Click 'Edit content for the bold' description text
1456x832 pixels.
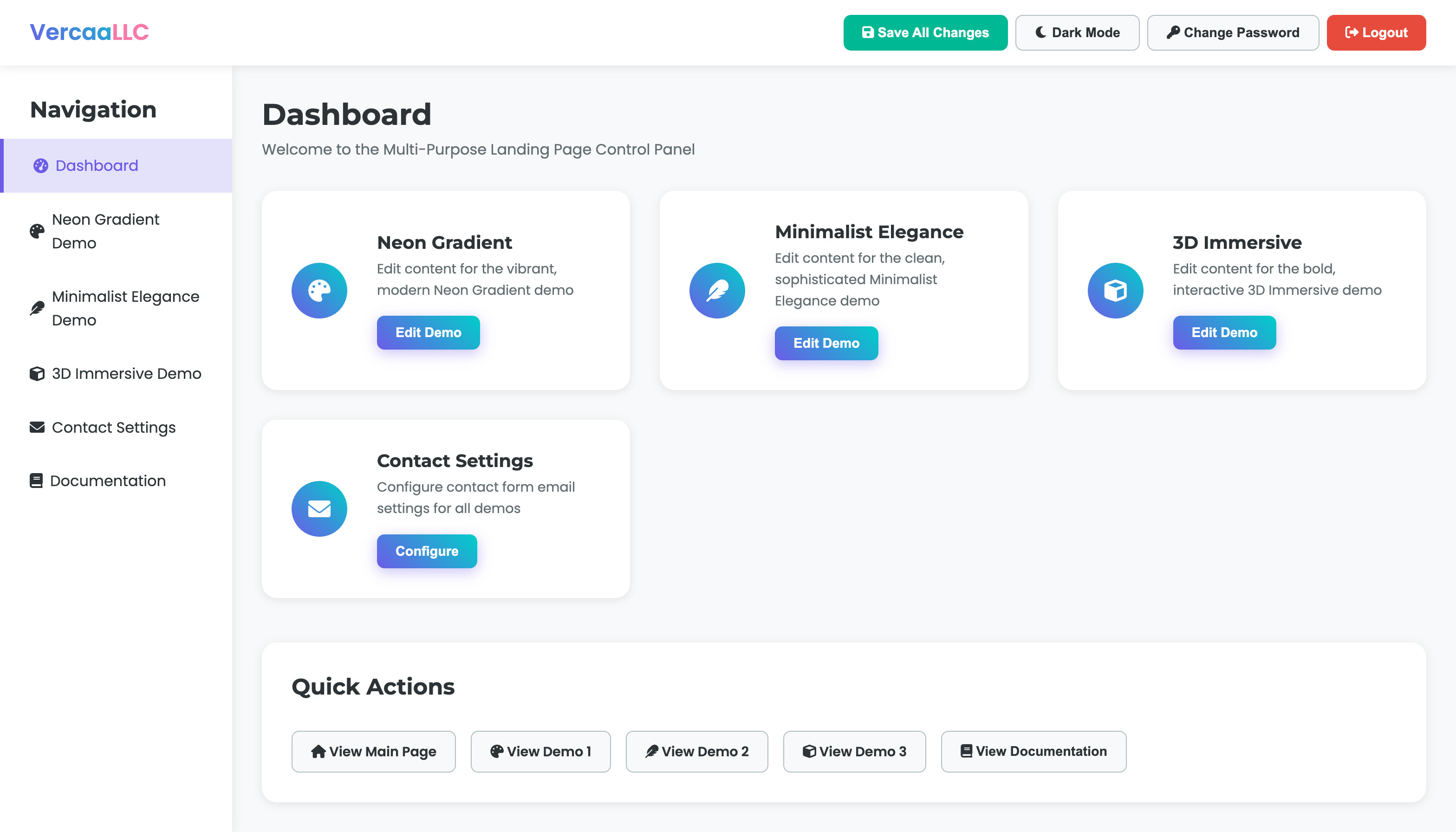point(1277,279)
